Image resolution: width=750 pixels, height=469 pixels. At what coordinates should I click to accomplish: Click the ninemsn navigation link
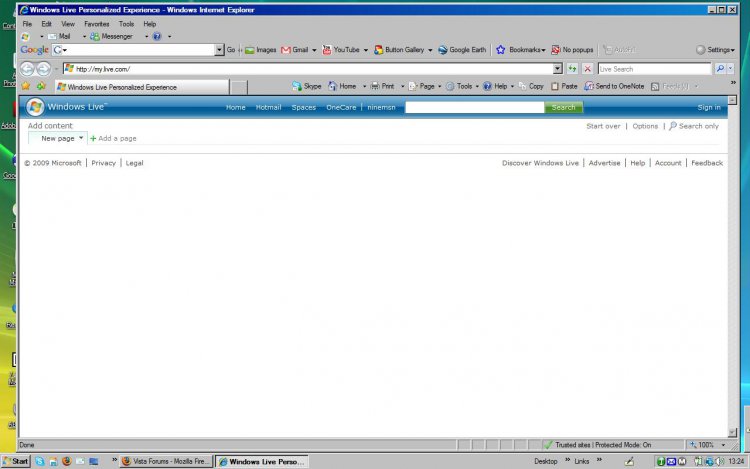(x=381, y=108)
